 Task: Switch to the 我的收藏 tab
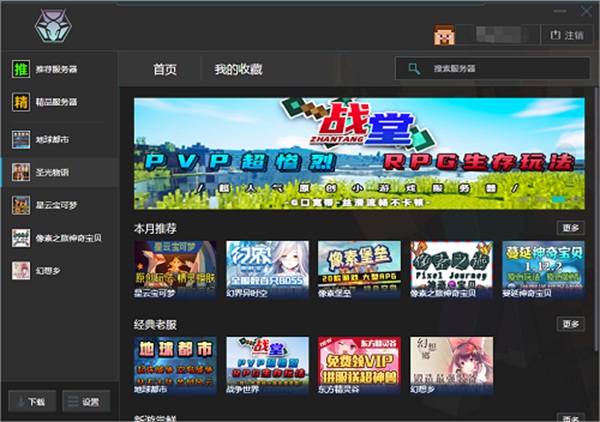point(238,70)
